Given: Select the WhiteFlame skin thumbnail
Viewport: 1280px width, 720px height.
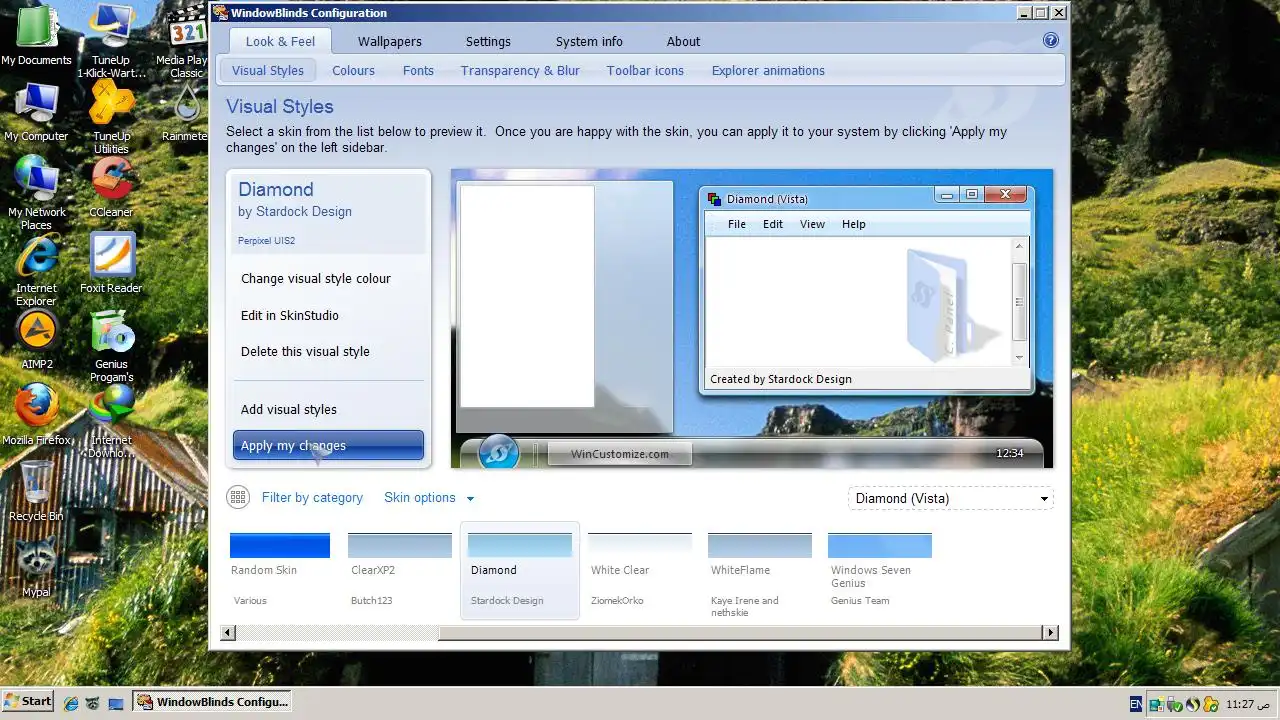Looking at the screenshot, I should tap(760, 575).
